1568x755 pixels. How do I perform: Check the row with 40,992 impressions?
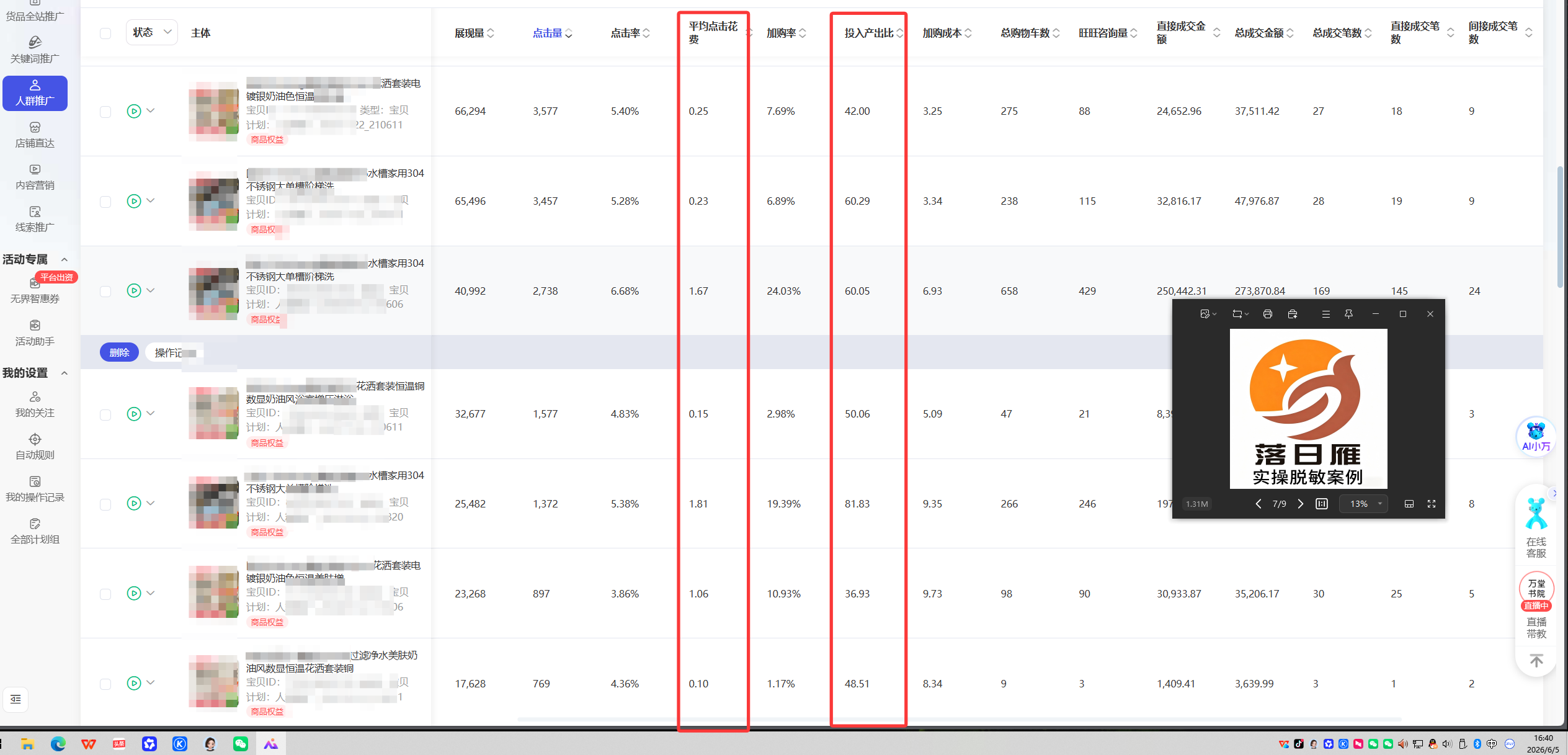pyautogui.click(x=105, y=291)
